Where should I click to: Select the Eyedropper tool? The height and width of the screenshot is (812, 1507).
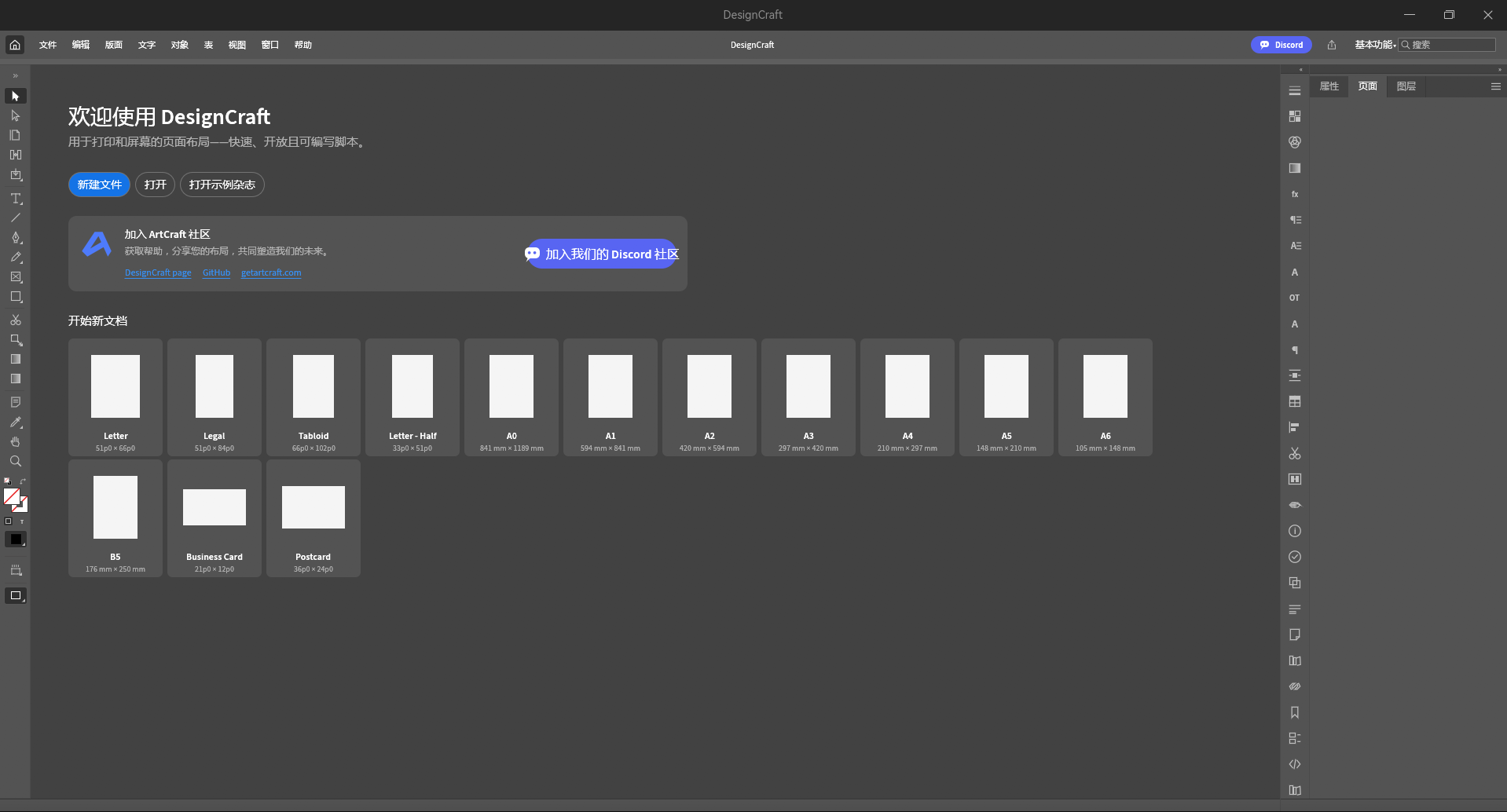(15, 422)
